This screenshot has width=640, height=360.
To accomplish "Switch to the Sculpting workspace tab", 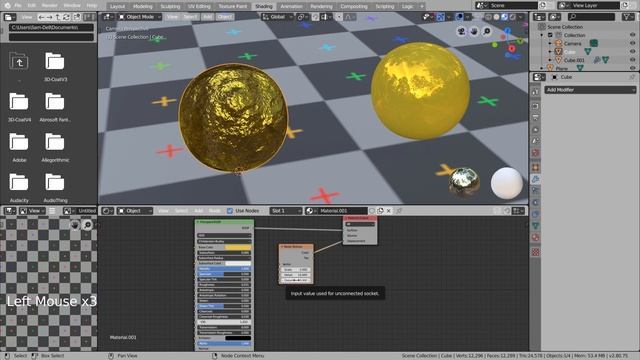I will (170, 7).
